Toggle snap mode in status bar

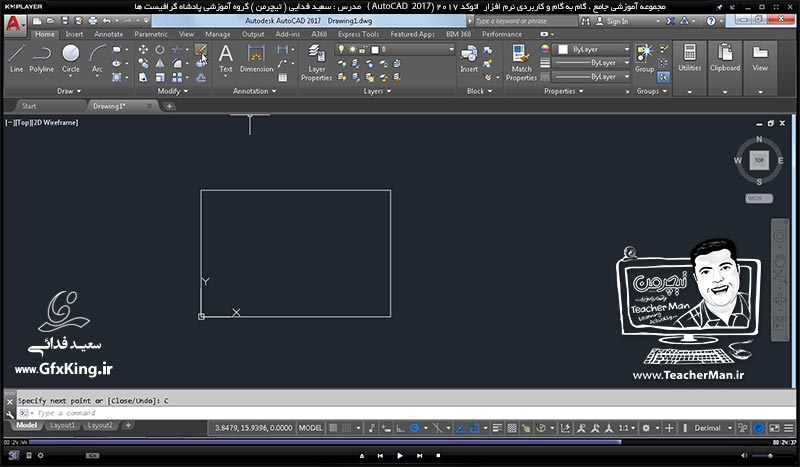[347, 428]
